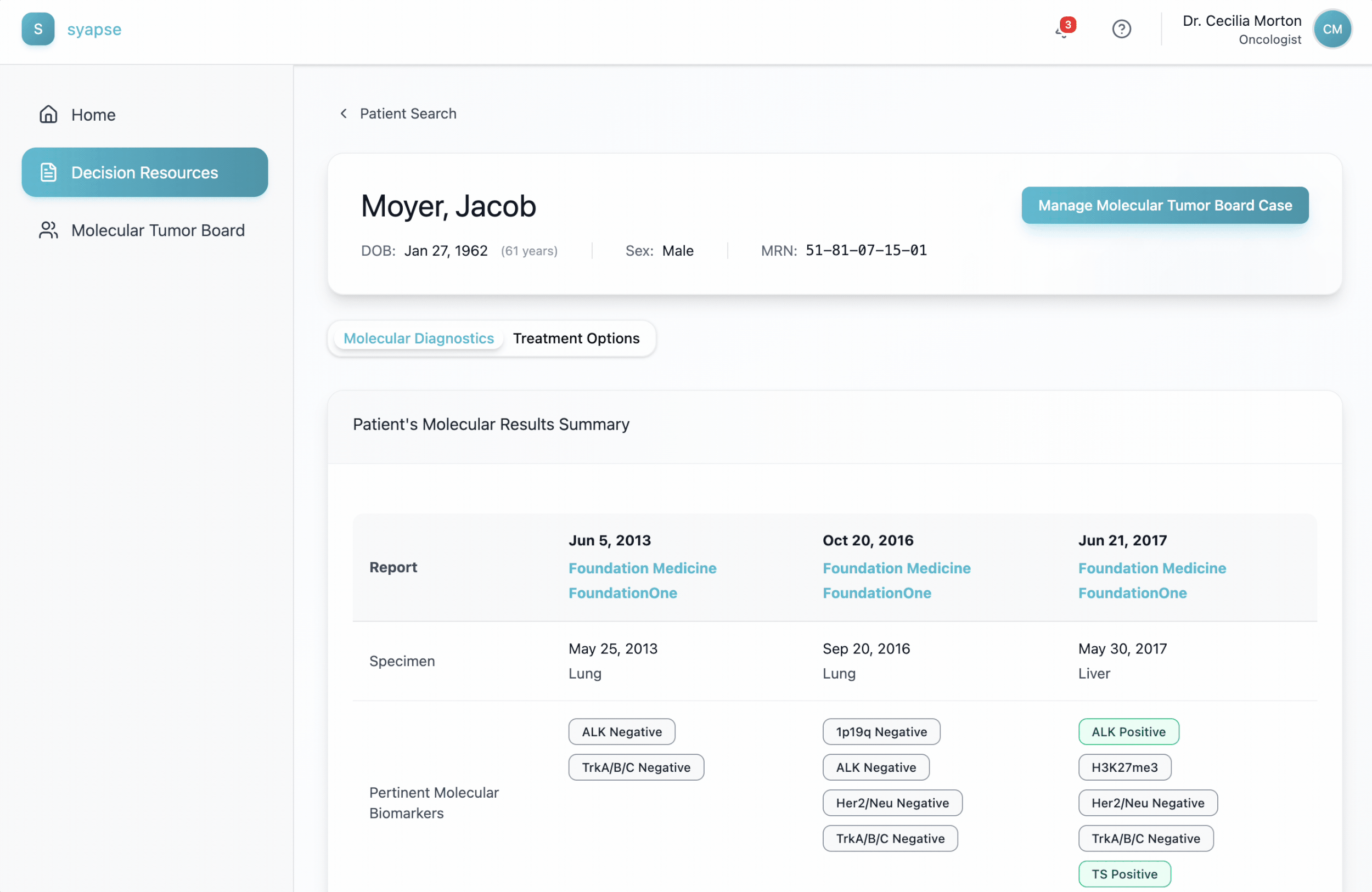Click the ALK Positive biomarker tag
This screenshot has height=892, width=1372.
[1128, 732]
